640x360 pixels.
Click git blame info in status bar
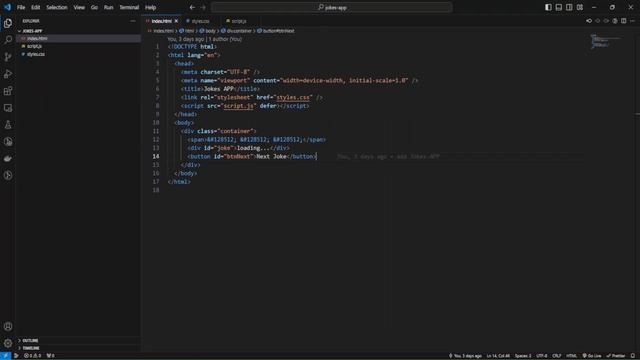pyautogui.click(x=465, y=356)
